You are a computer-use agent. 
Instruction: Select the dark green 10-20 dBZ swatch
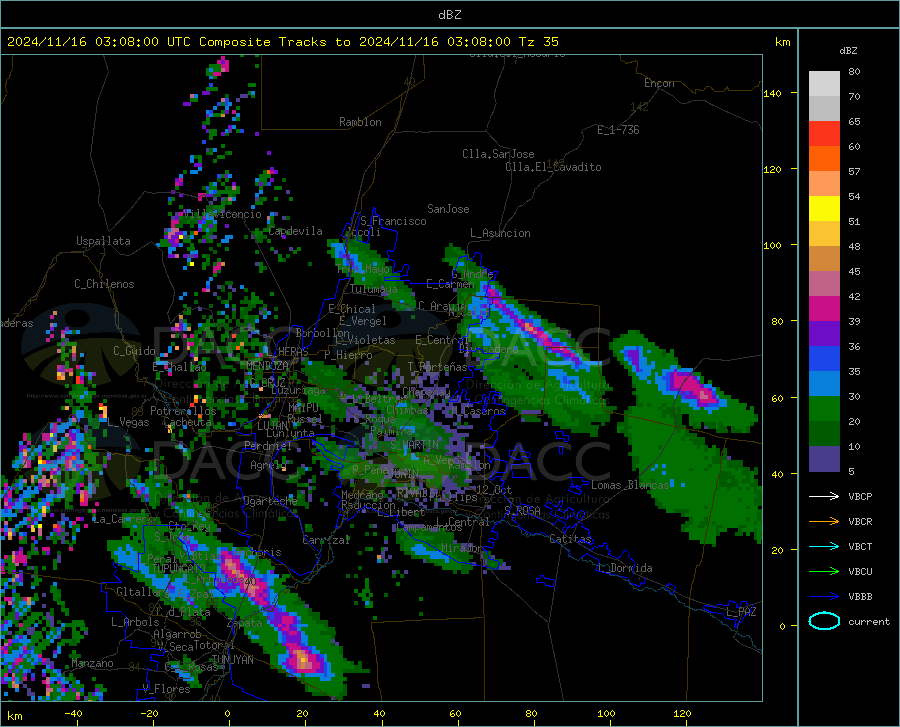click(824, 434)
